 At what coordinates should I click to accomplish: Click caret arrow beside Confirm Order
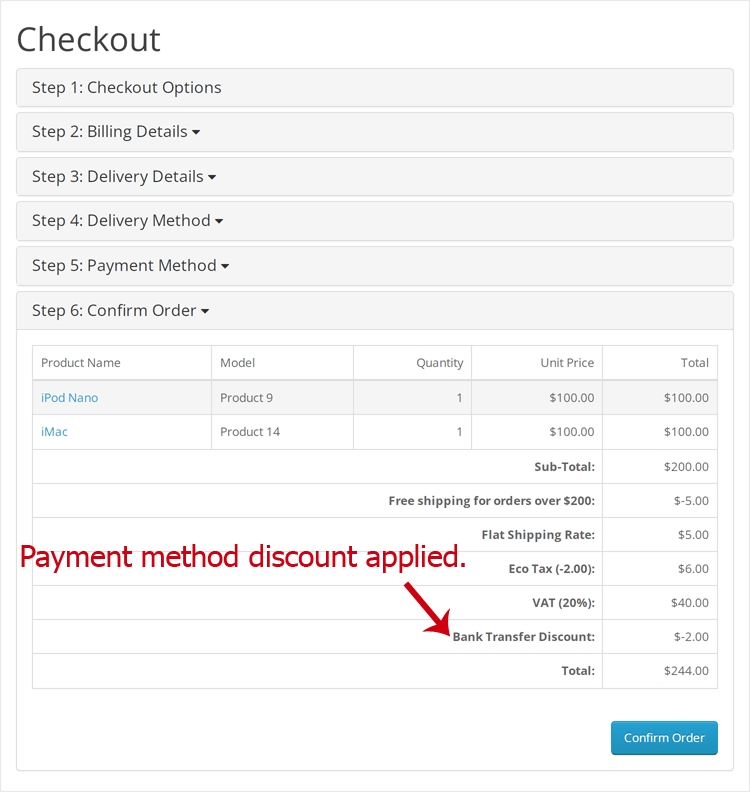pyautogui.click(x=205, y=312)
